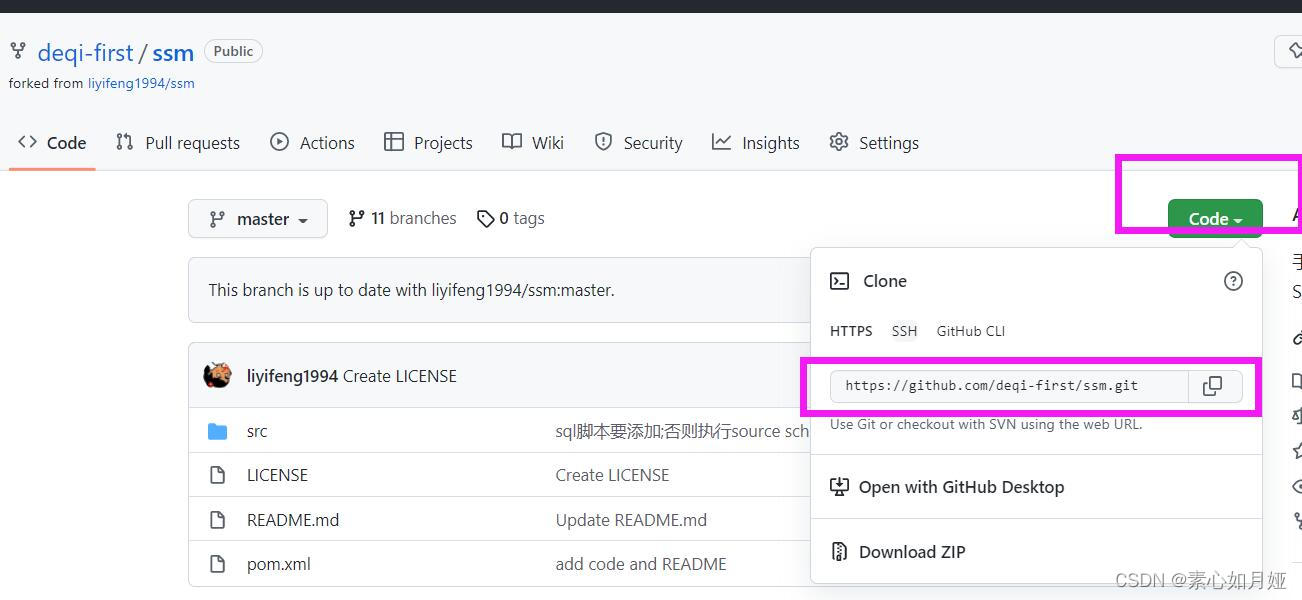
Task: Open the Pull requests tab
Action: (178, 143)
